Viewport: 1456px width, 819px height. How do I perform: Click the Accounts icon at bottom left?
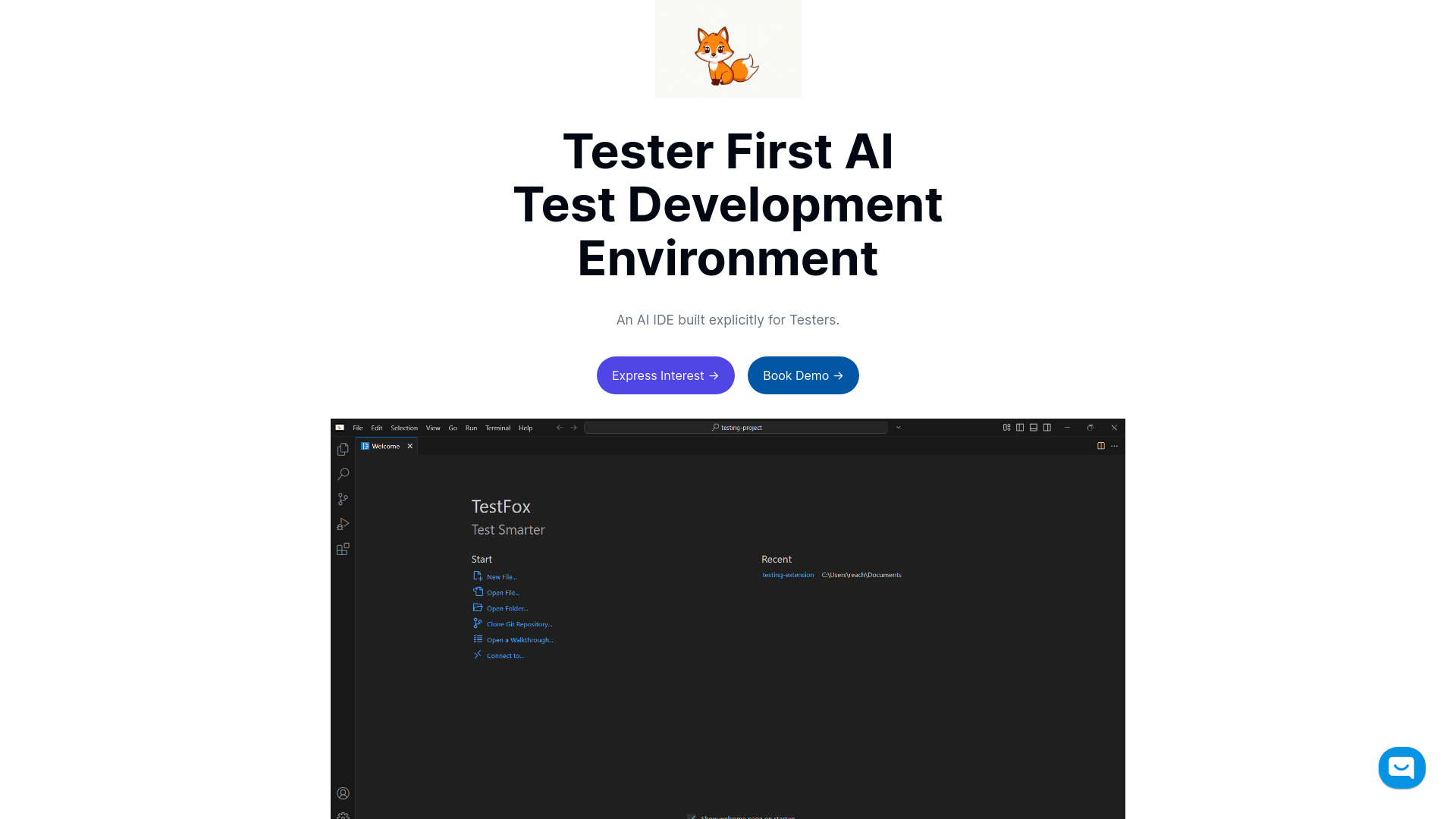pos(343,793)
